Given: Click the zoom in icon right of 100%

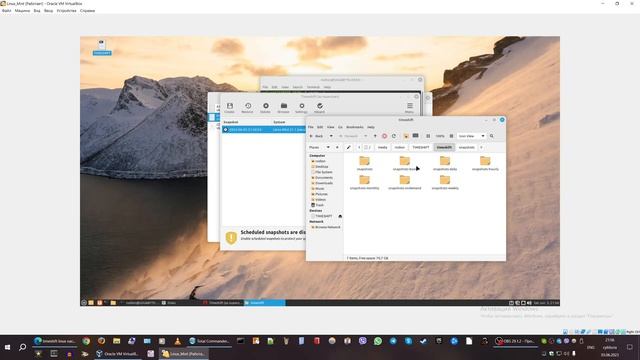Looking at the screenshot, I should (451, 136).
